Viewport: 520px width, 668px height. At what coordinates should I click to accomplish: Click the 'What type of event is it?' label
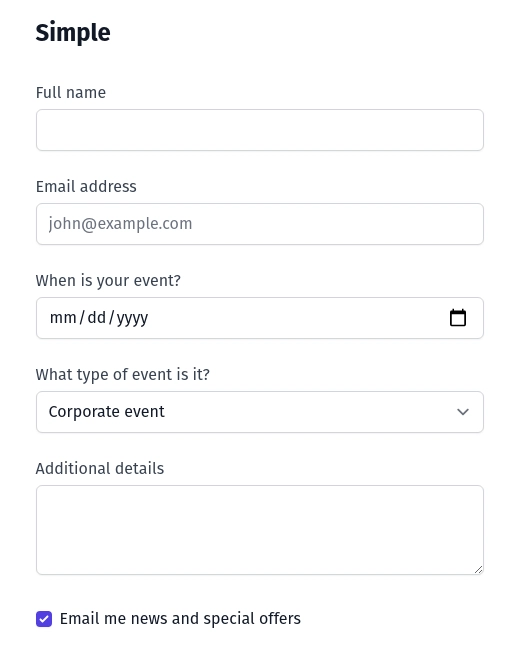[123, 375]
